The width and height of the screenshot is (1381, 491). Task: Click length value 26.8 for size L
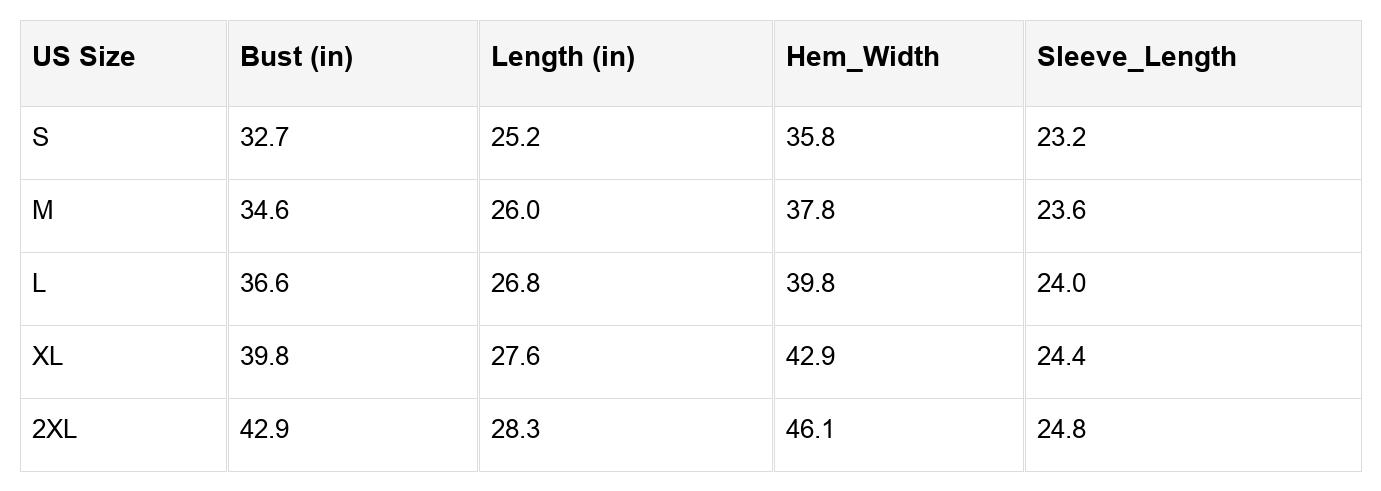(x=515, y=284)
